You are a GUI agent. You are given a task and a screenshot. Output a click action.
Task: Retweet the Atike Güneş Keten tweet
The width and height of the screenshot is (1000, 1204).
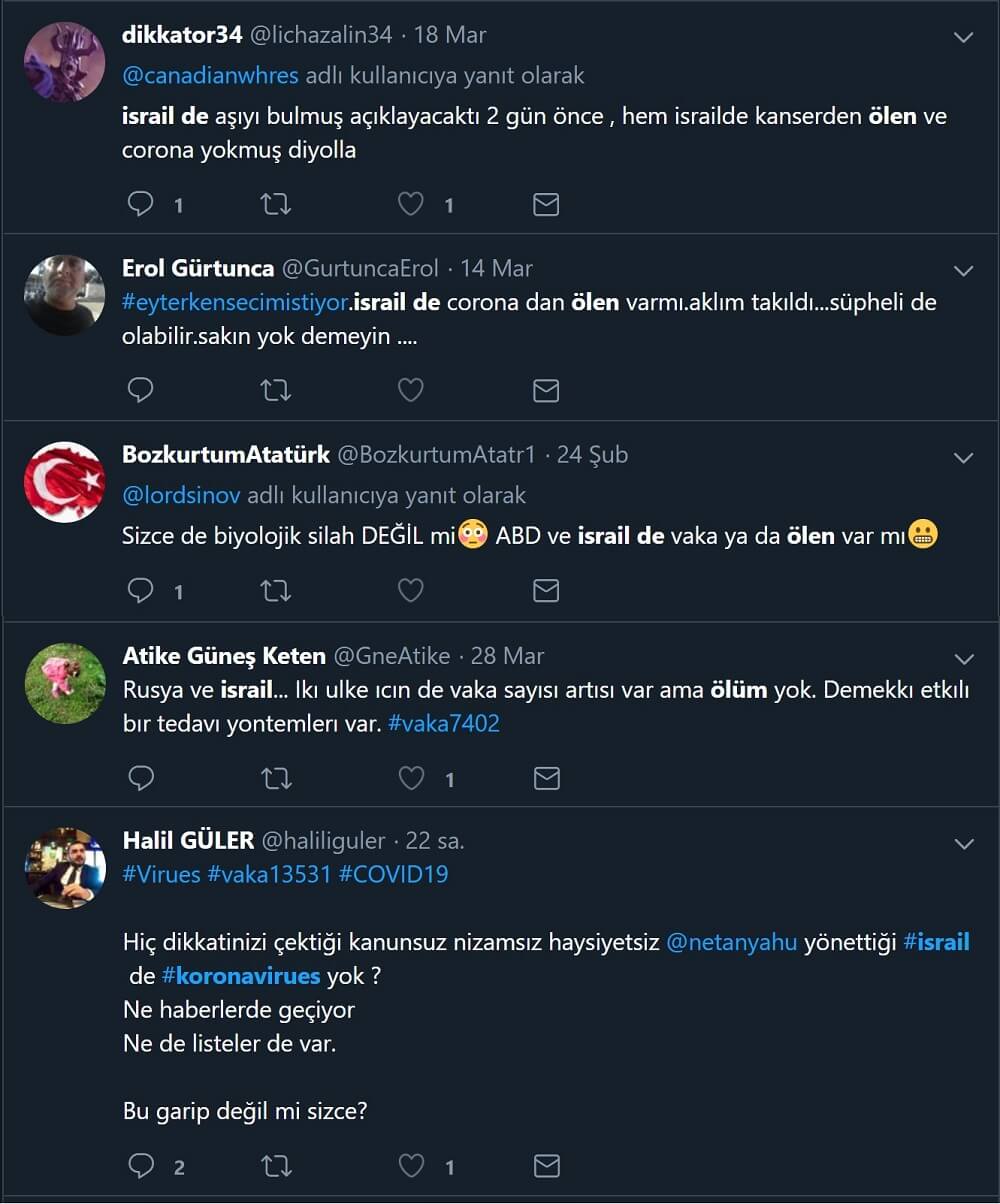coord(275,778)
